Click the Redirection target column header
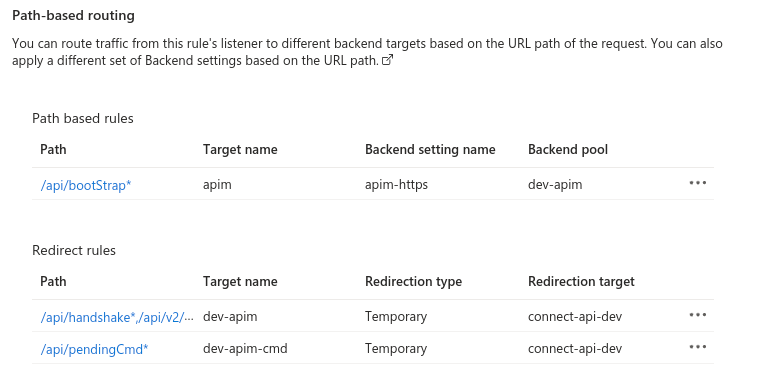766x377 pixels. [581, 281]
